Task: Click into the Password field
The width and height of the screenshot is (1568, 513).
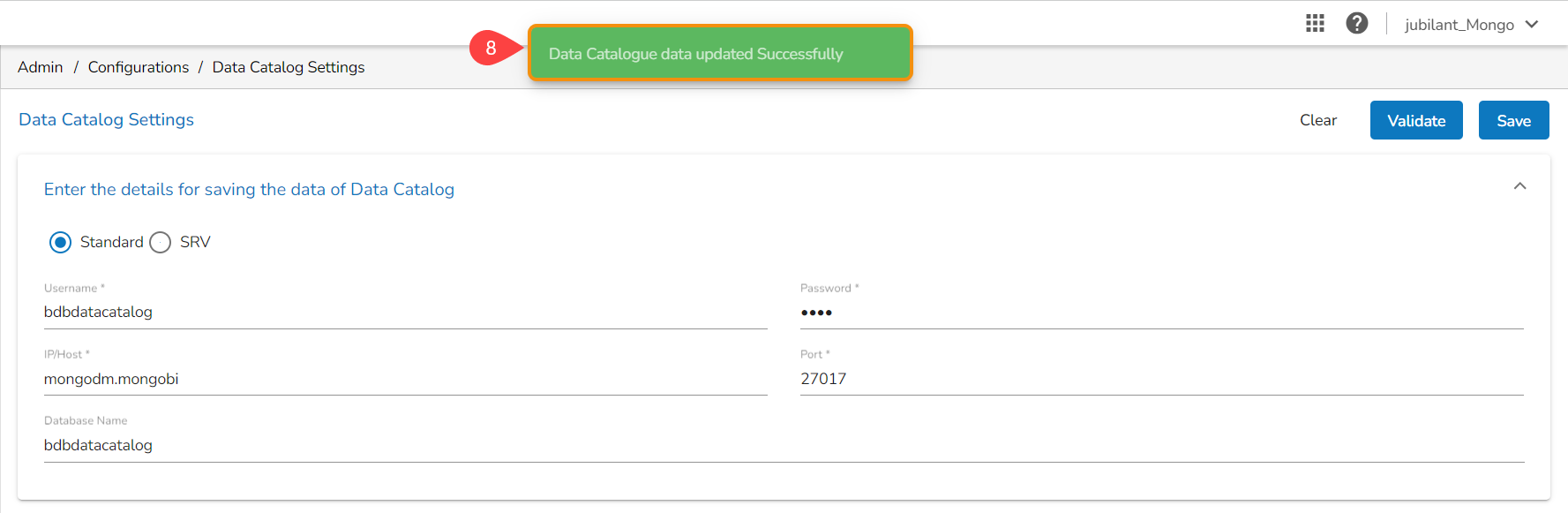Action: pyautogui.click(x=1161, y=313)
